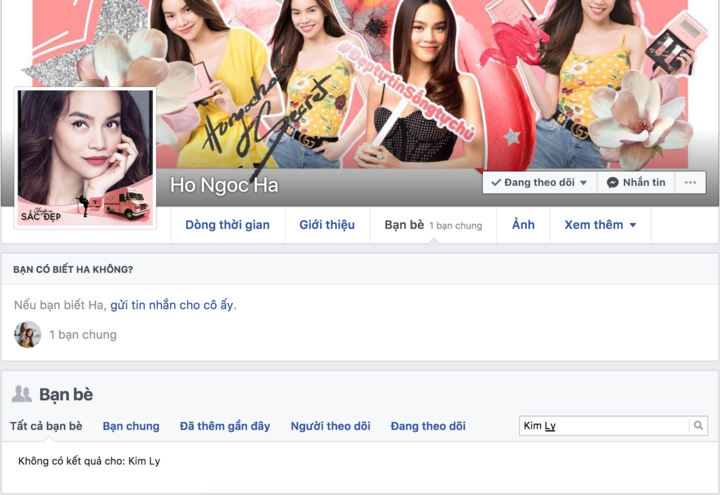Click the Ho Ngoc Ha profile name
Viewport: 720px width, 495px height.
[x=224, y=185]
